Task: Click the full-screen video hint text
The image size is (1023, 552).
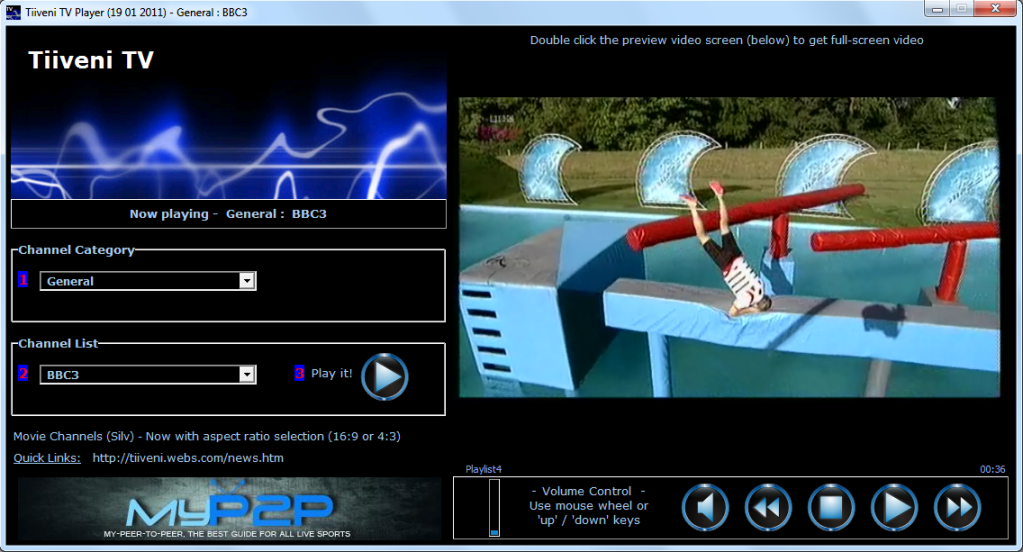Action: click(x=726, y=40)
